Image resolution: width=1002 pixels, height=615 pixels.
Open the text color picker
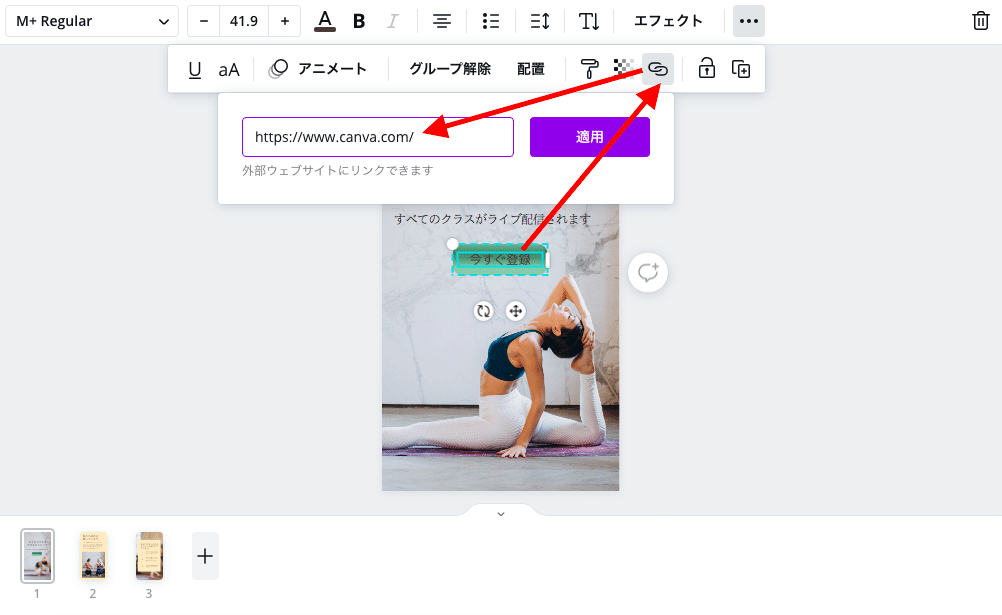click(325, 21)
